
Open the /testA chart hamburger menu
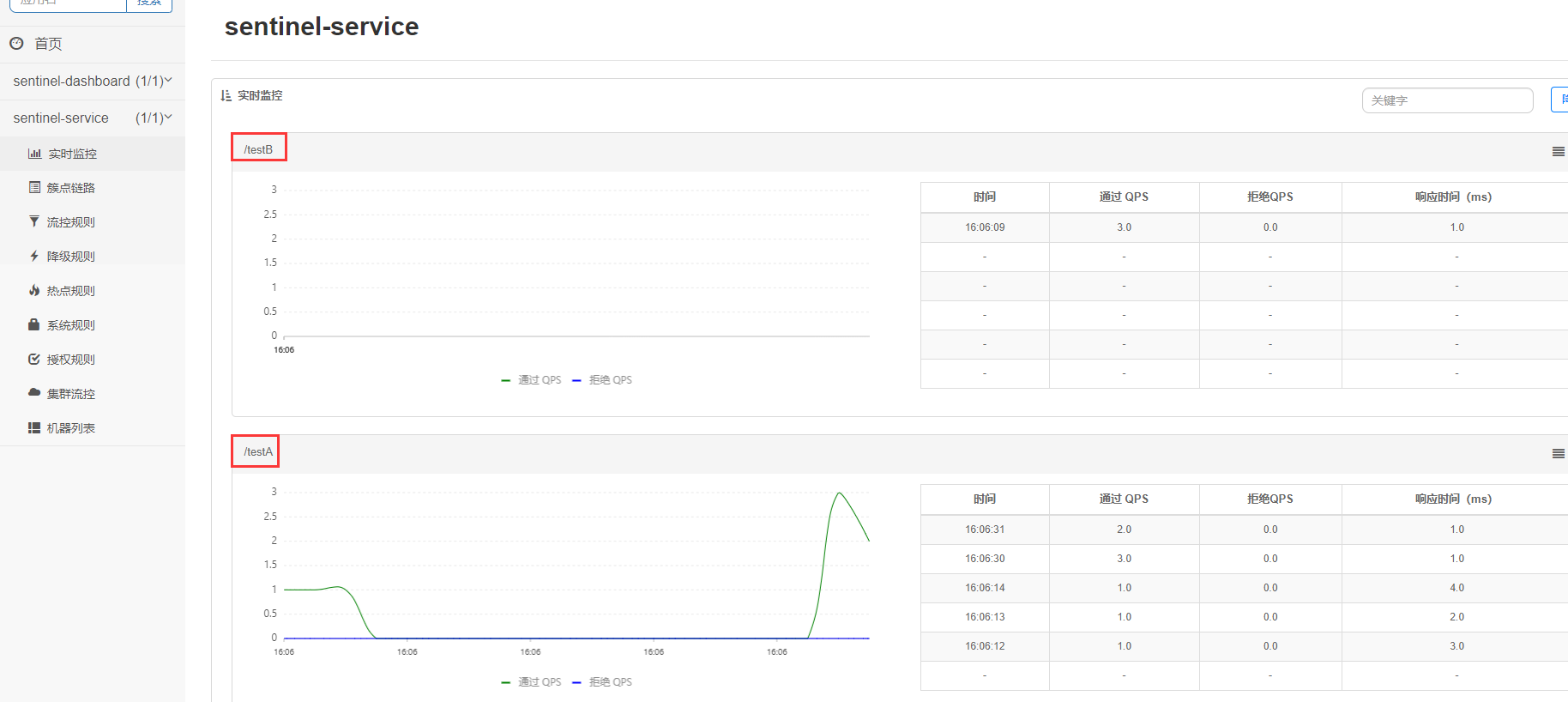(1559, 454)
